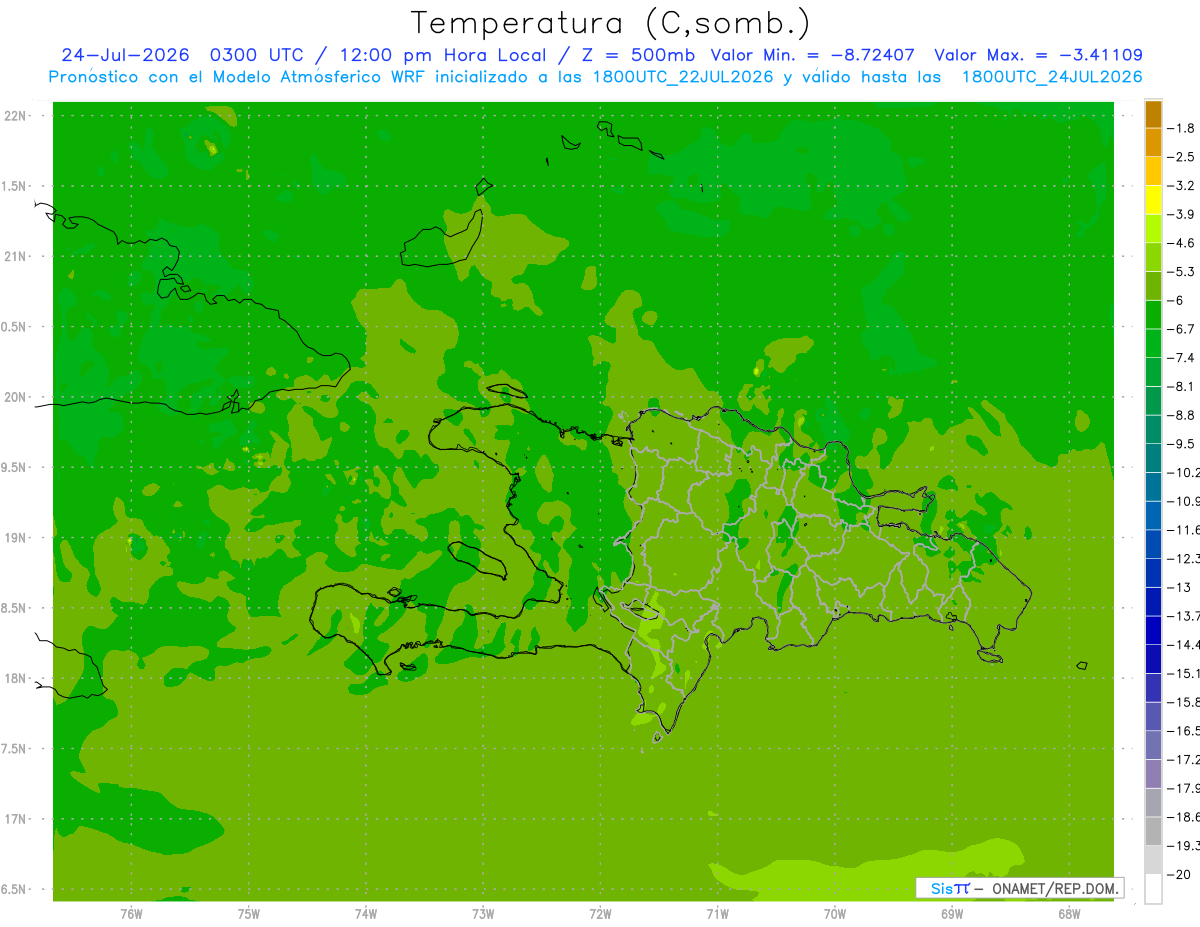
Task: Click the 76W longitude label
Action: tap(131, 914)
